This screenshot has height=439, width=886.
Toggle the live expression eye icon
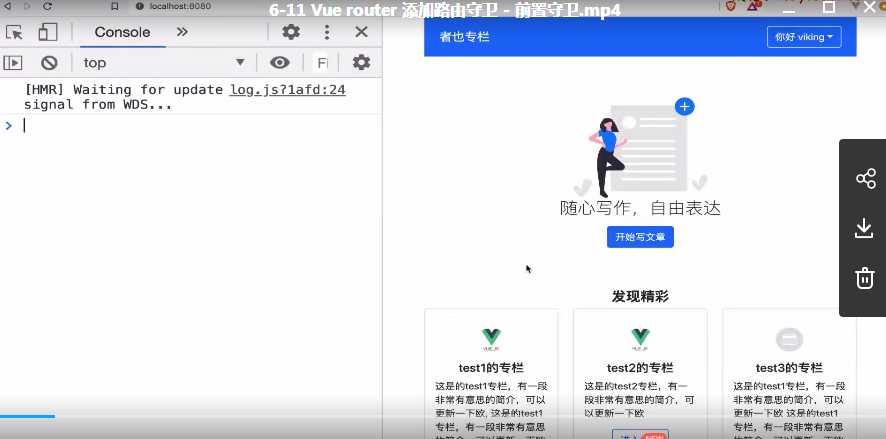(x=280, y=63)
